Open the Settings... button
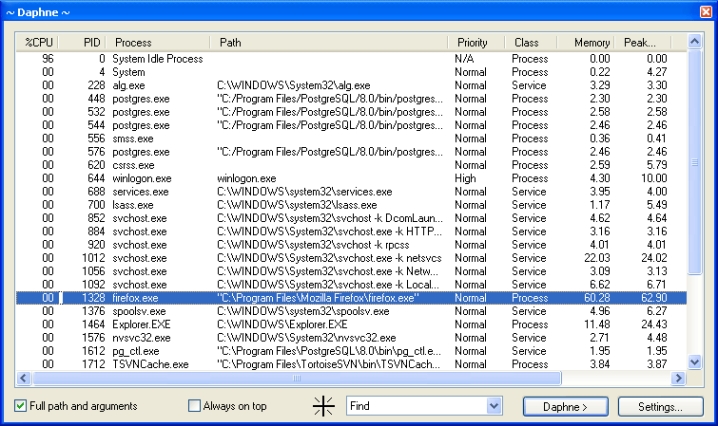Screen dimensions: 718x426 (x=657, y=406)
